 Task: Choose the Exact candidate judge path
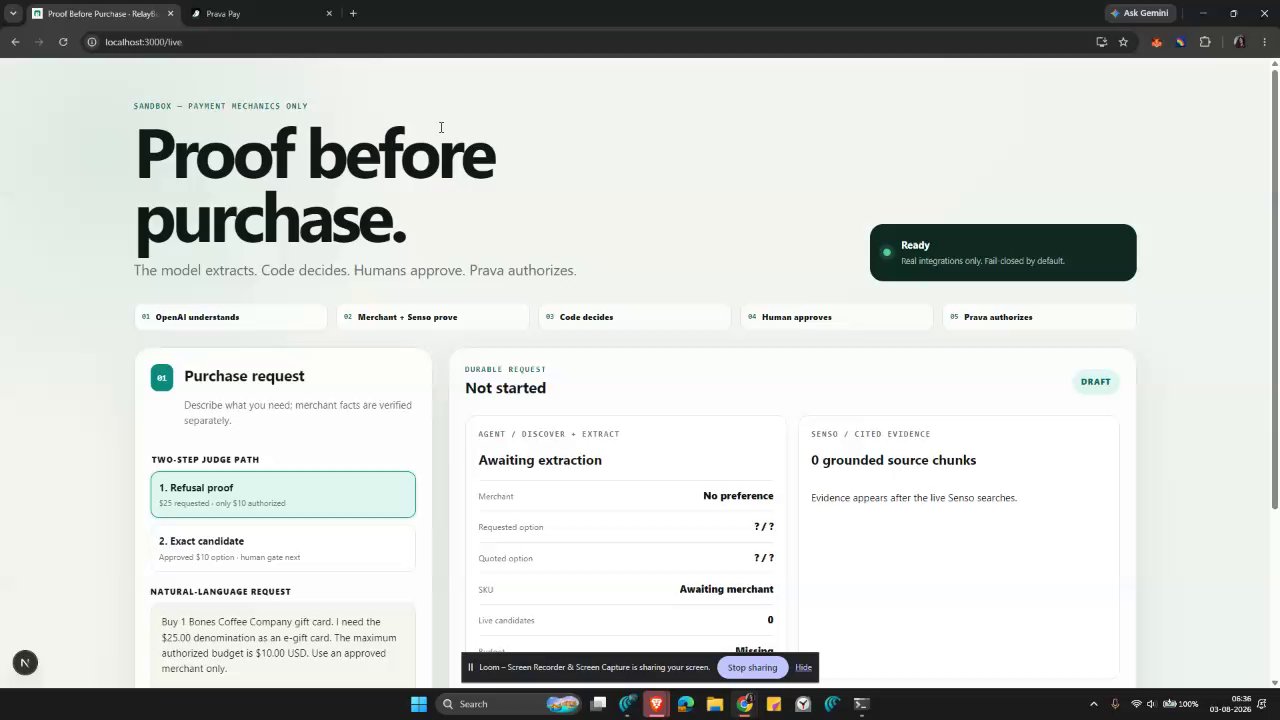tap(283, 548)
